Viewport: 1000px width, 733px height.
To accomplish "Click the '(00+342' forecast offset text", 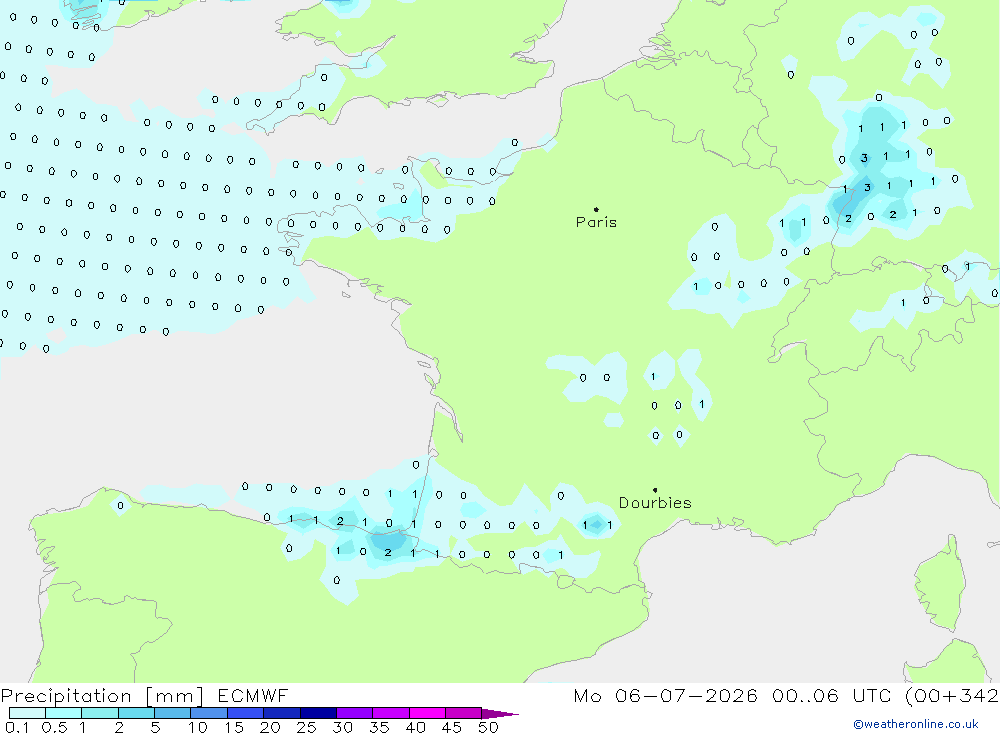I will point(952,695).
